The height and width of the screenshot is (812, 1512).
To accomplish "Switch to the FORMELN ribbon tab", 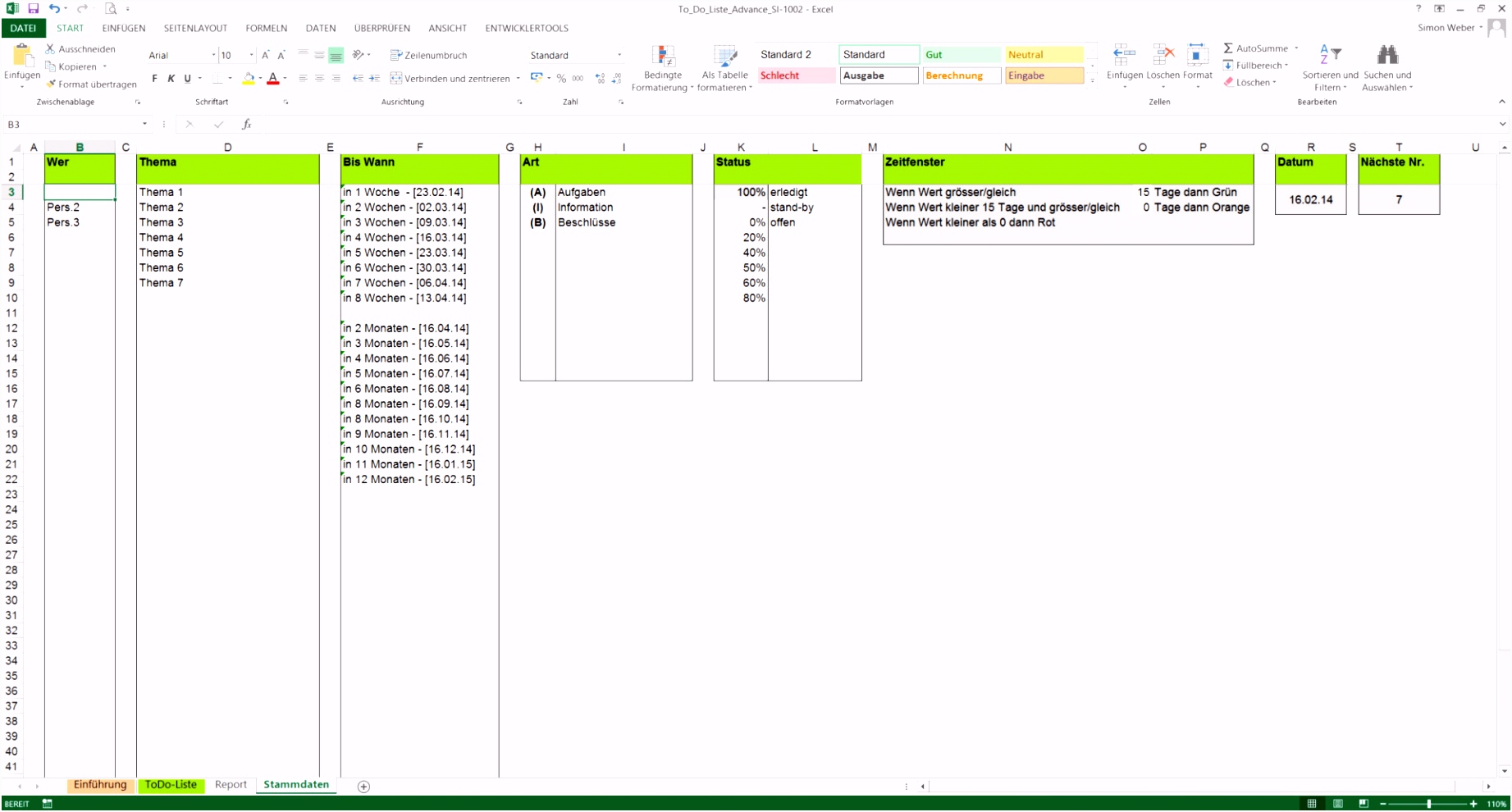I will pos(267,28).
